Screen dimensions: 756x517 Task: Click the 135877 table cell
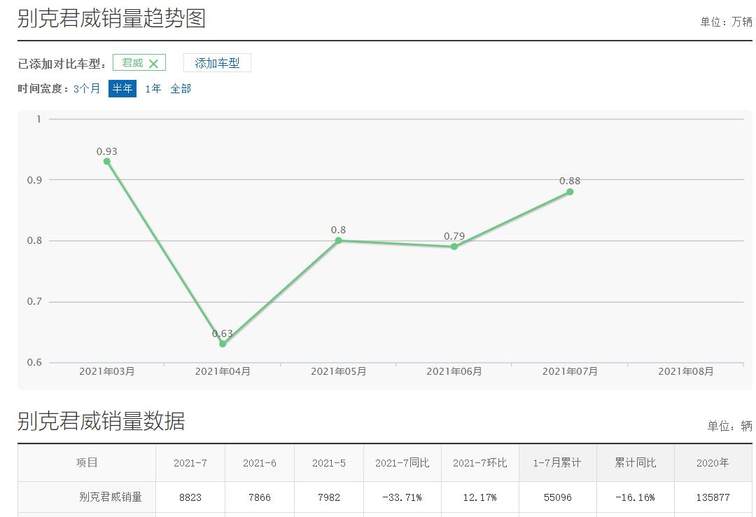pyautogui.click(x=713, y=497)
